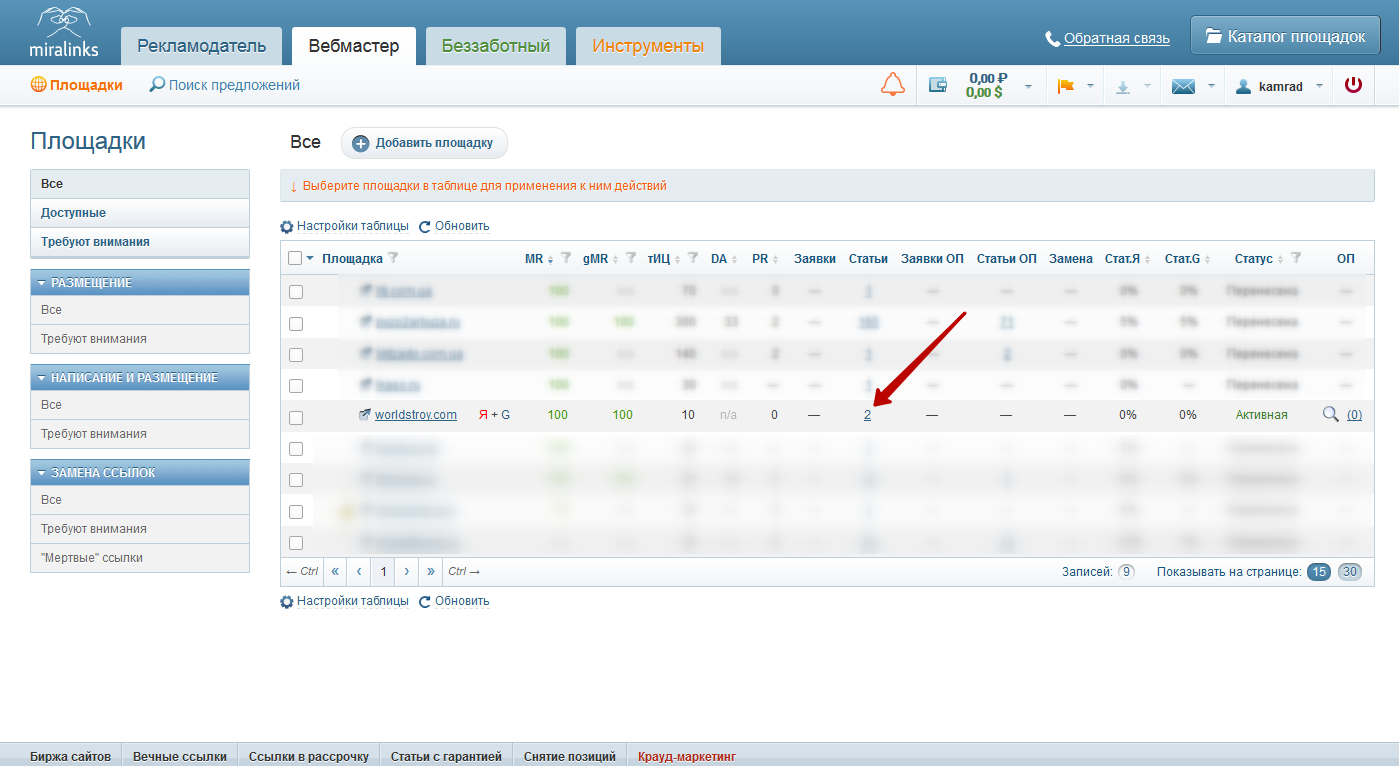Screen dimensions: 1399x766
Task: Click the page number field showing 1
Action: pyautogui.click(x=383, y=572)
